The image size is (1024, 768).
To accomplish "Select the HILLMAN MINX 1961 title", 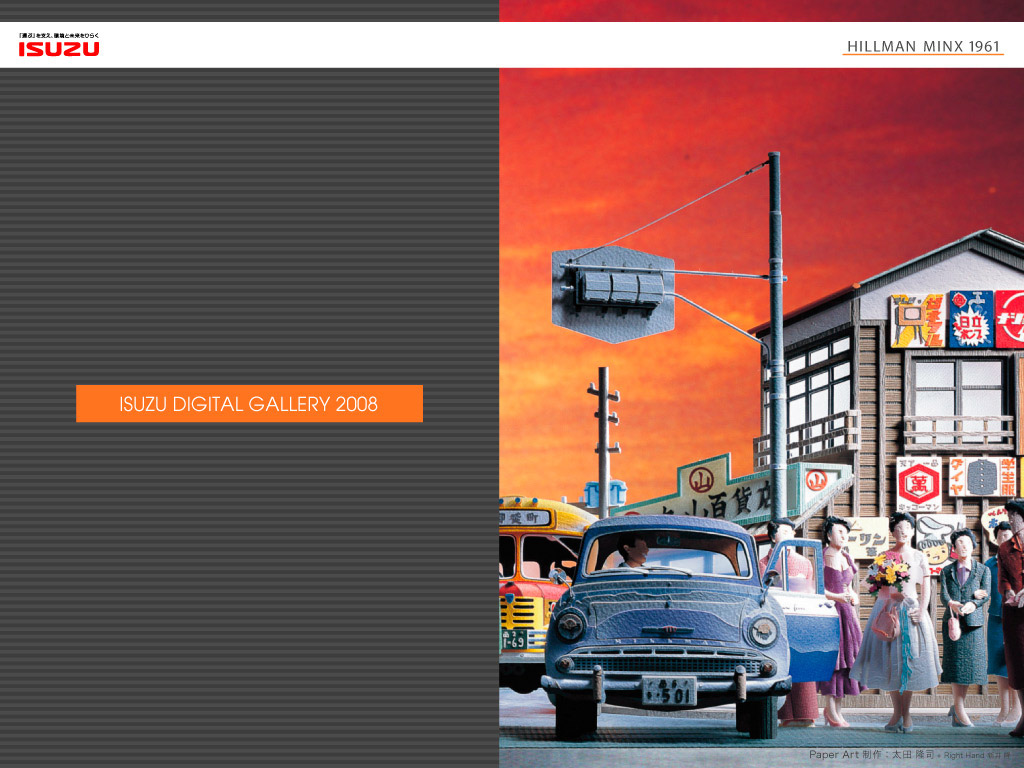I will [923, 46].
